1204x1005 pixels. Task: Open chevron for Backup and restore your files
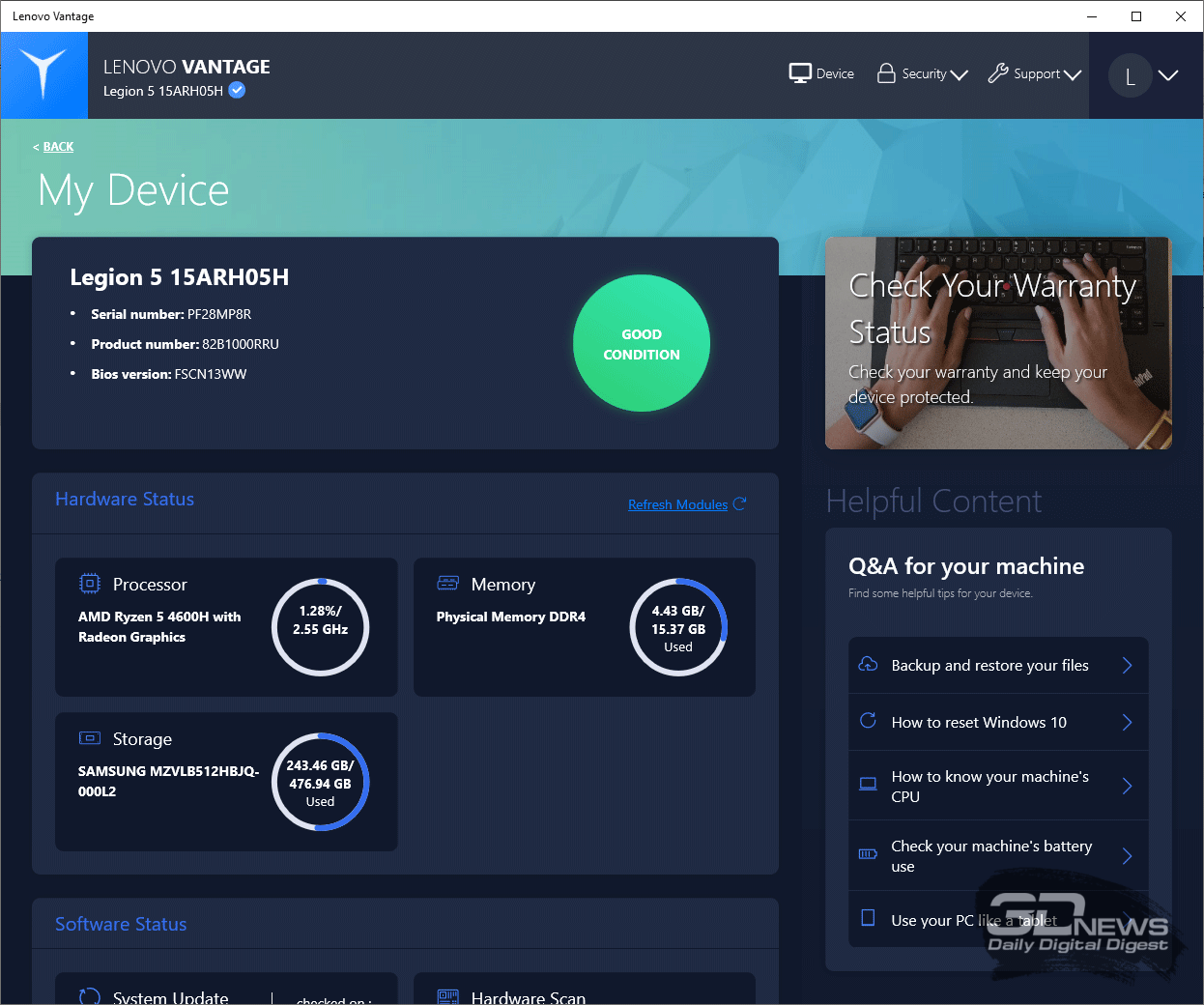[1127, 665]
